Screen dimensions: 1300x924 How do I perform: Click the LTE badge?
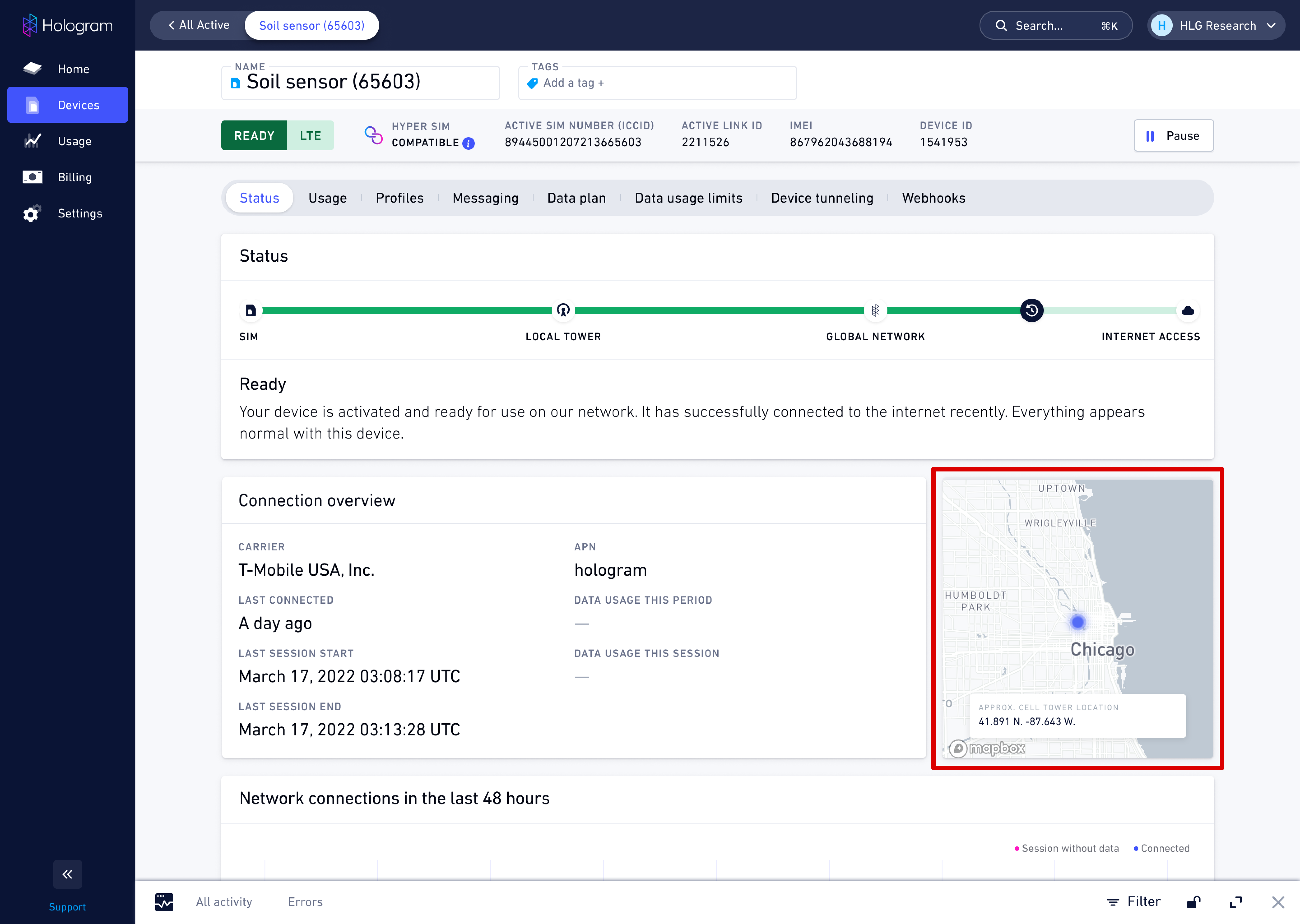[311, 135]
